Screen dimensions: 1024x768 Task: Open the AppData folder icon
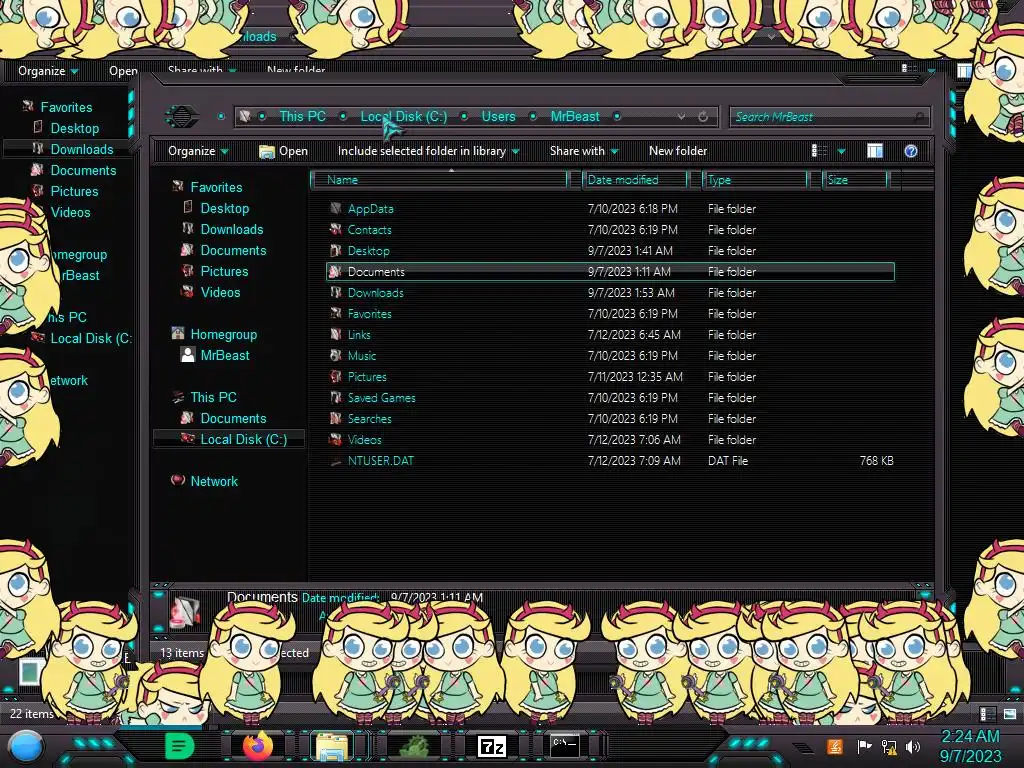[336, 209]
